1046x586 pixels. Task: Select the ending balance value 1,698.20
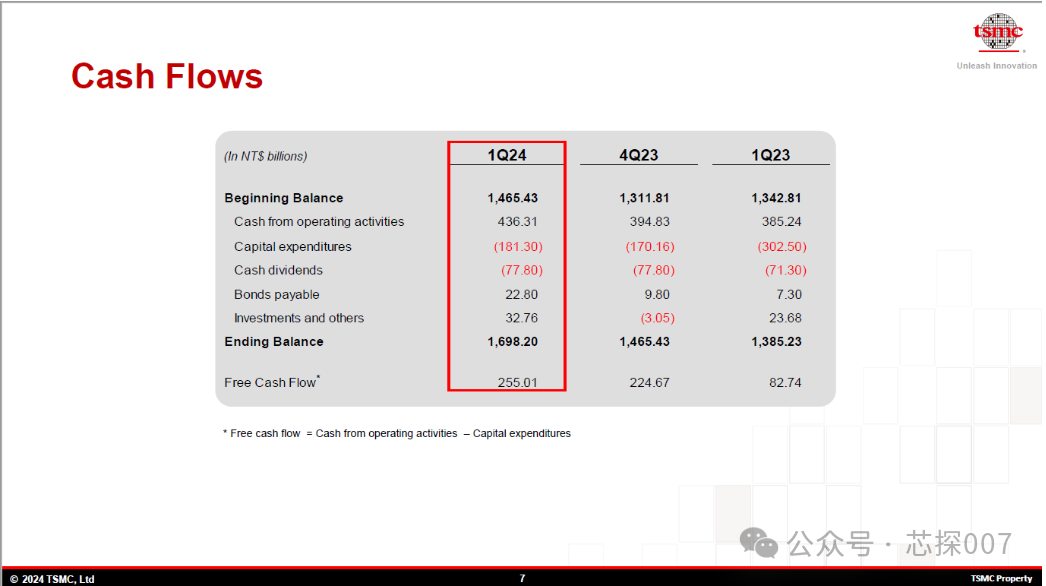click(512, 342)
